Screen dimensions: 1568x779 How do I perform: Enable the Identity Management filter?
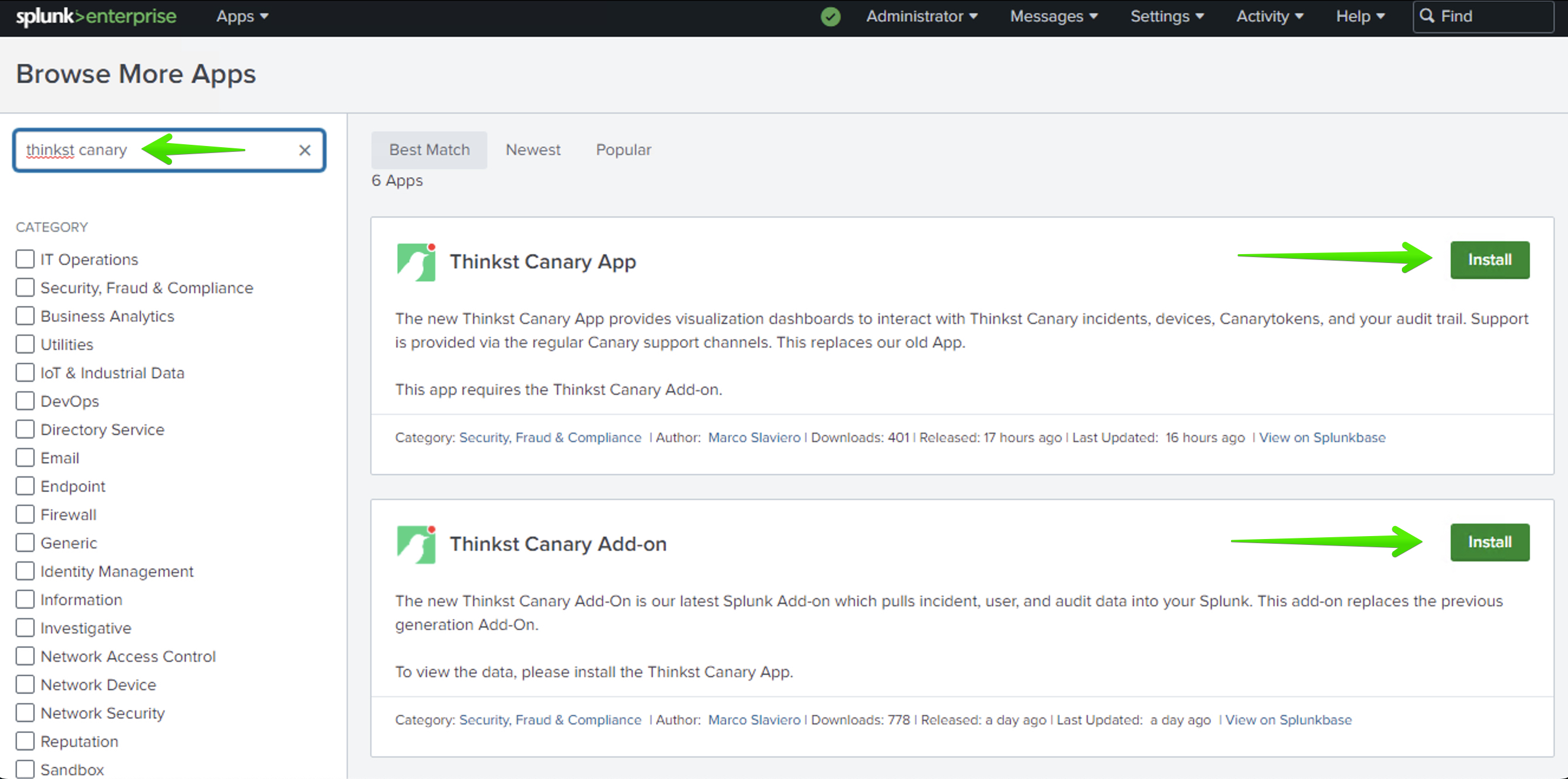tap(25, 571)
